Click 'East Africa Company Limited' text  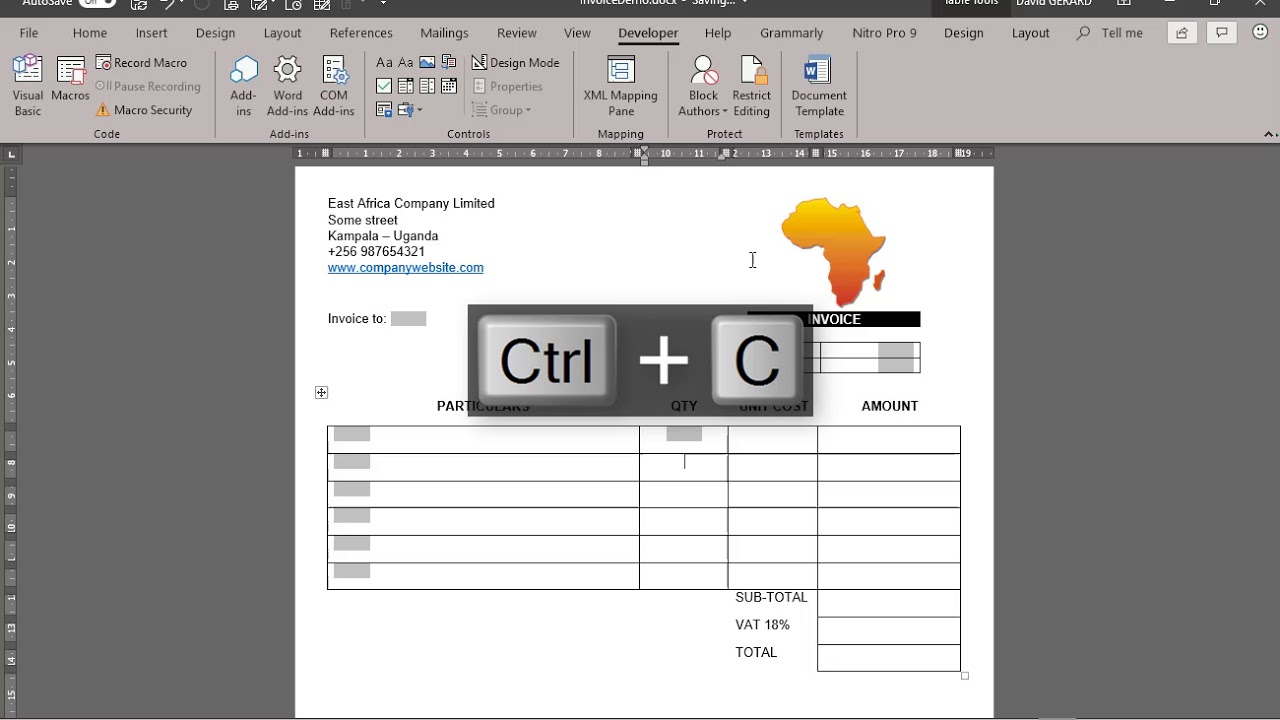click(x=411, y=203)
